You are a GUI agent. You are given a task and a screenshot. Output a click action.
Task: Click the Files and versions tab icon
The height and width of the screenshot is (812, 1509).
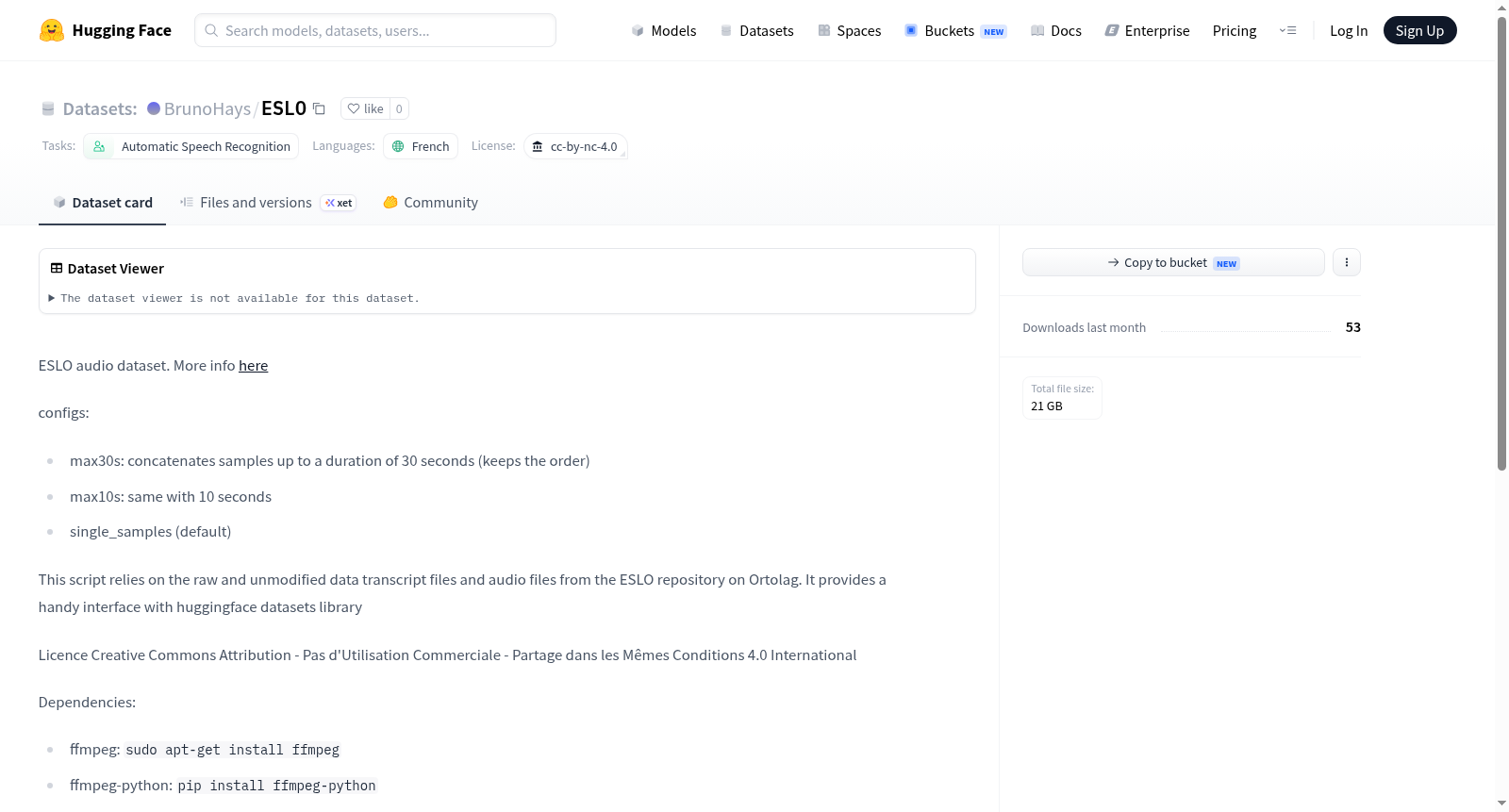tap(187, 202)
